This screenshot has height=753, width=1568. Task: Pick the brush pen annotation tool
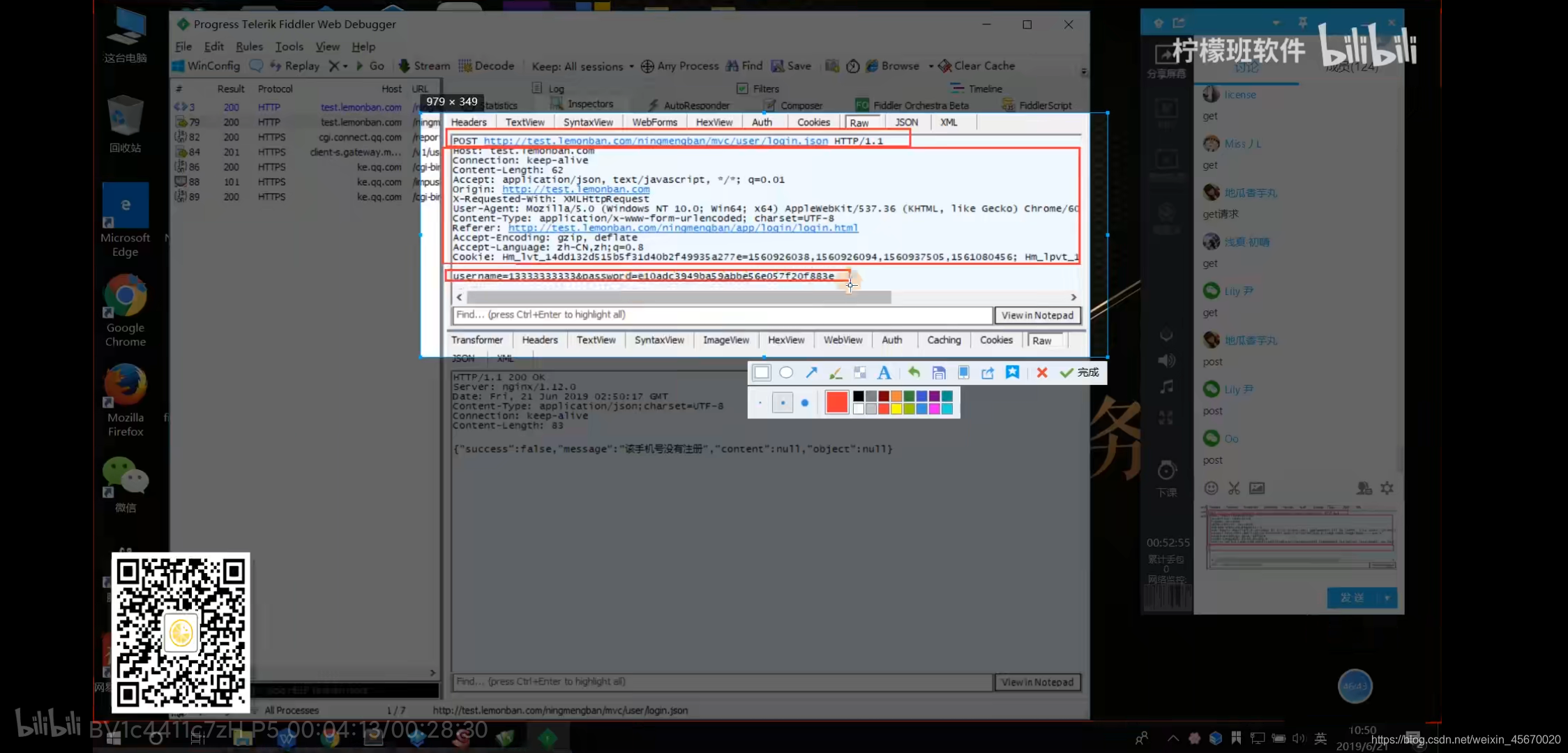coord(836,373)
